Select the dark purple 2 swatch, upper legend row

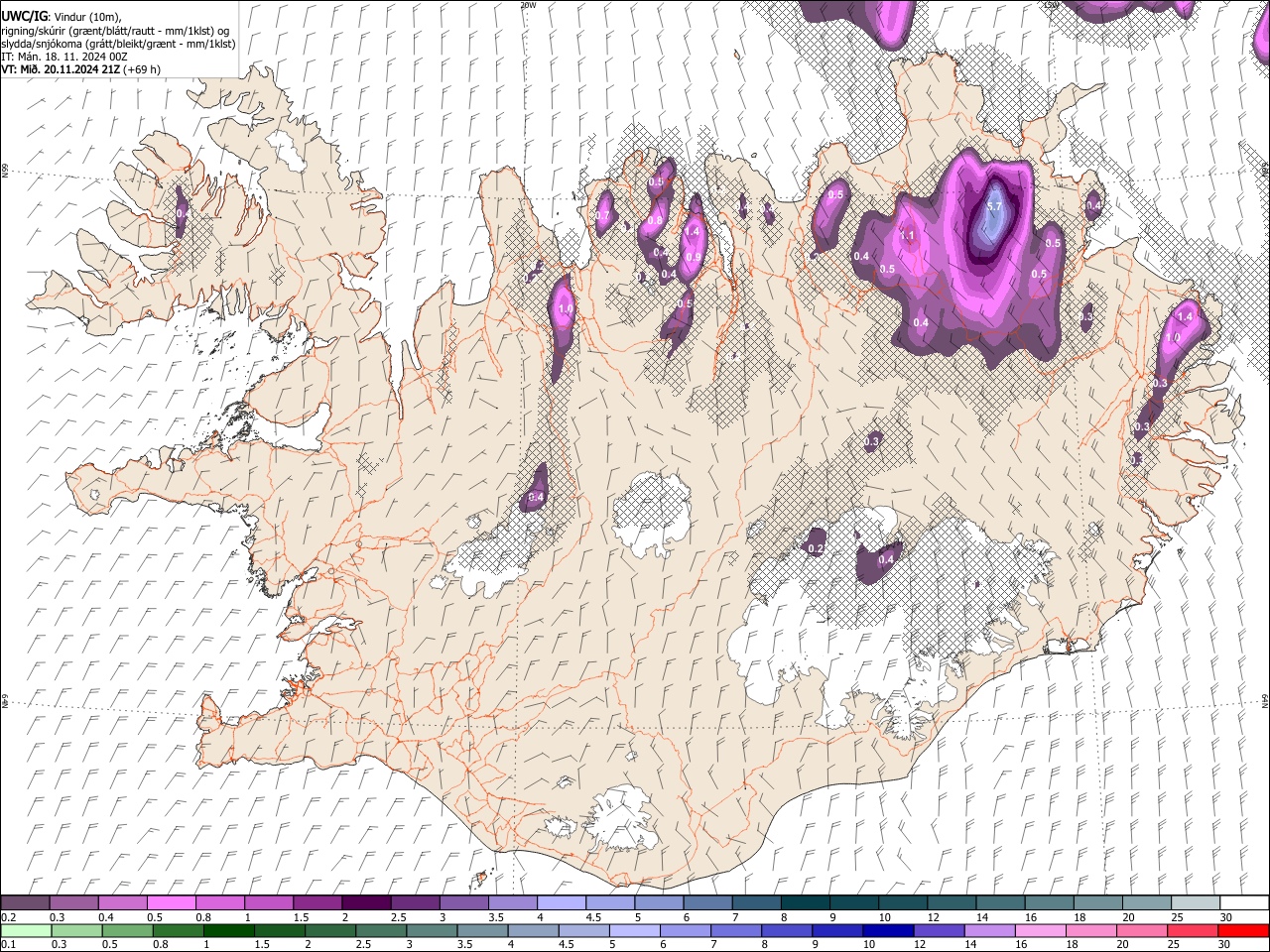(366, 902)
